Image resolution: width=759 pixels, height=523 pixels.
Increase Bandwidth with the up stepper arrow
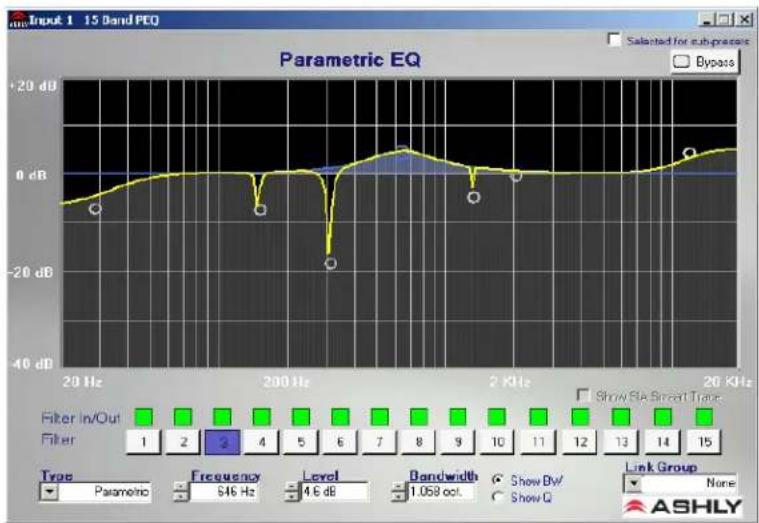(399, 487)
